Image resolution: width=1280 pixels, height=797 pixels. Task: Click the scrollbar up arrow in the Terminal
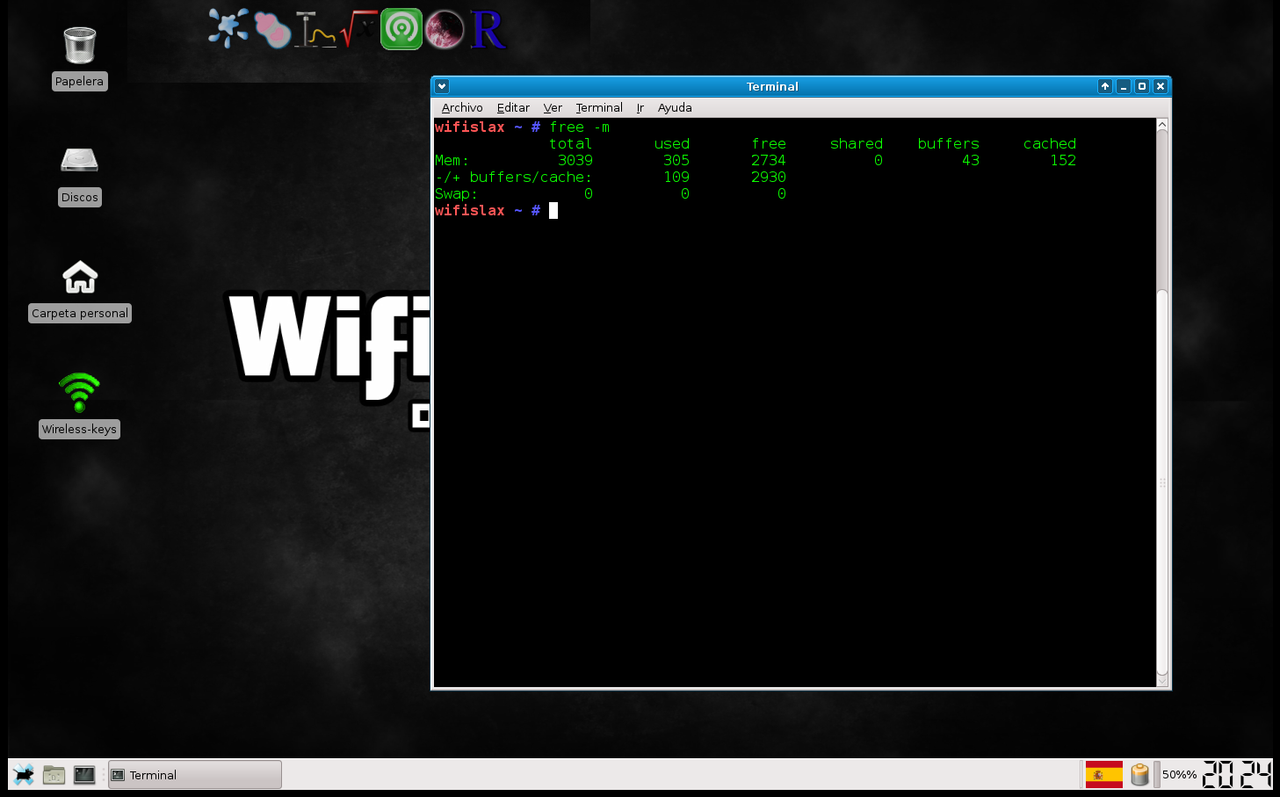[x=1161, y=125]
